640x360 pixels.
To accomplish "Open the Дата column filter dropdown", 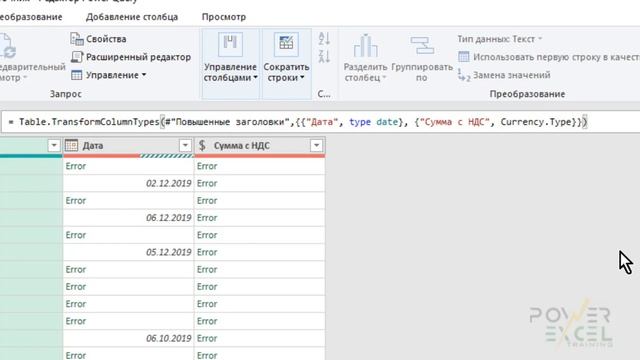I will tap(185, 145).
